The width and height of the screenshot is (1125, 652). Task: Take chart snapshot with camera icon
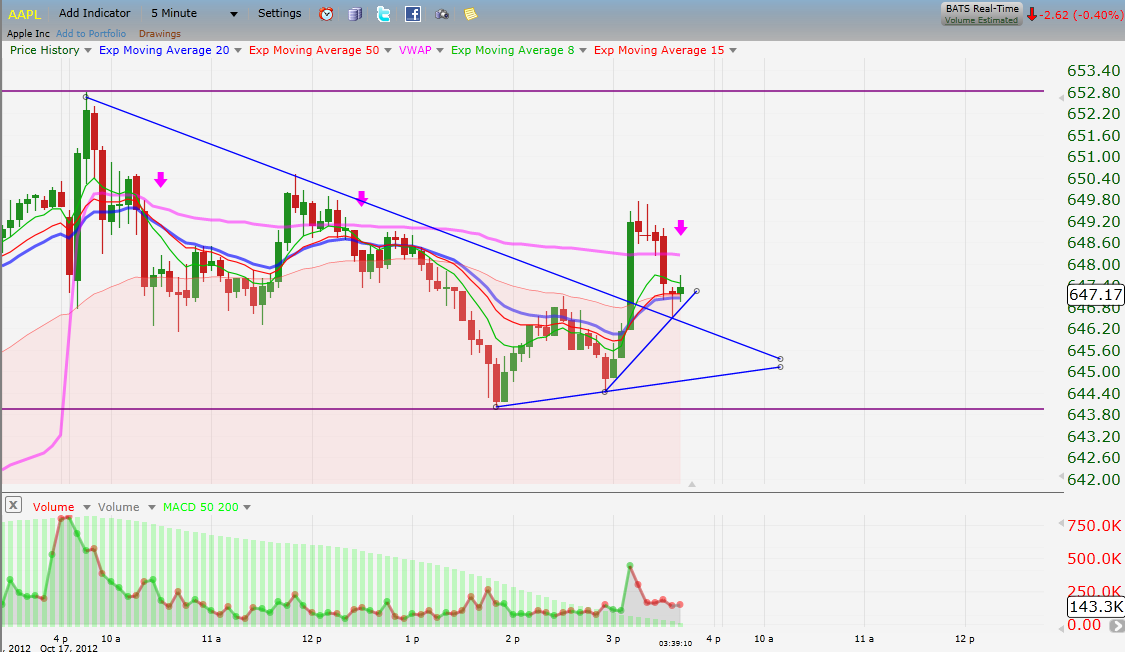click(x=442, y=14)
